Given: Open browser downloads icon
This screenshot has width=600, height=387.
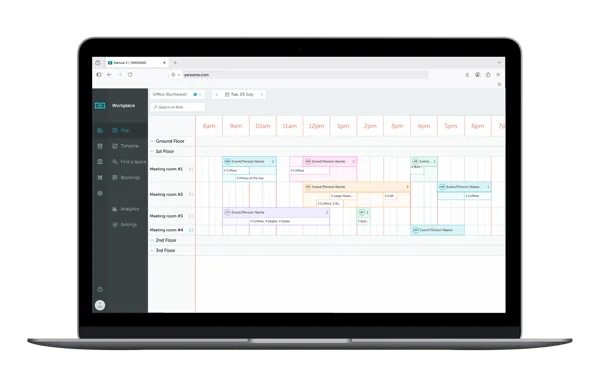Looking at the screenshot, I should 467,75.
